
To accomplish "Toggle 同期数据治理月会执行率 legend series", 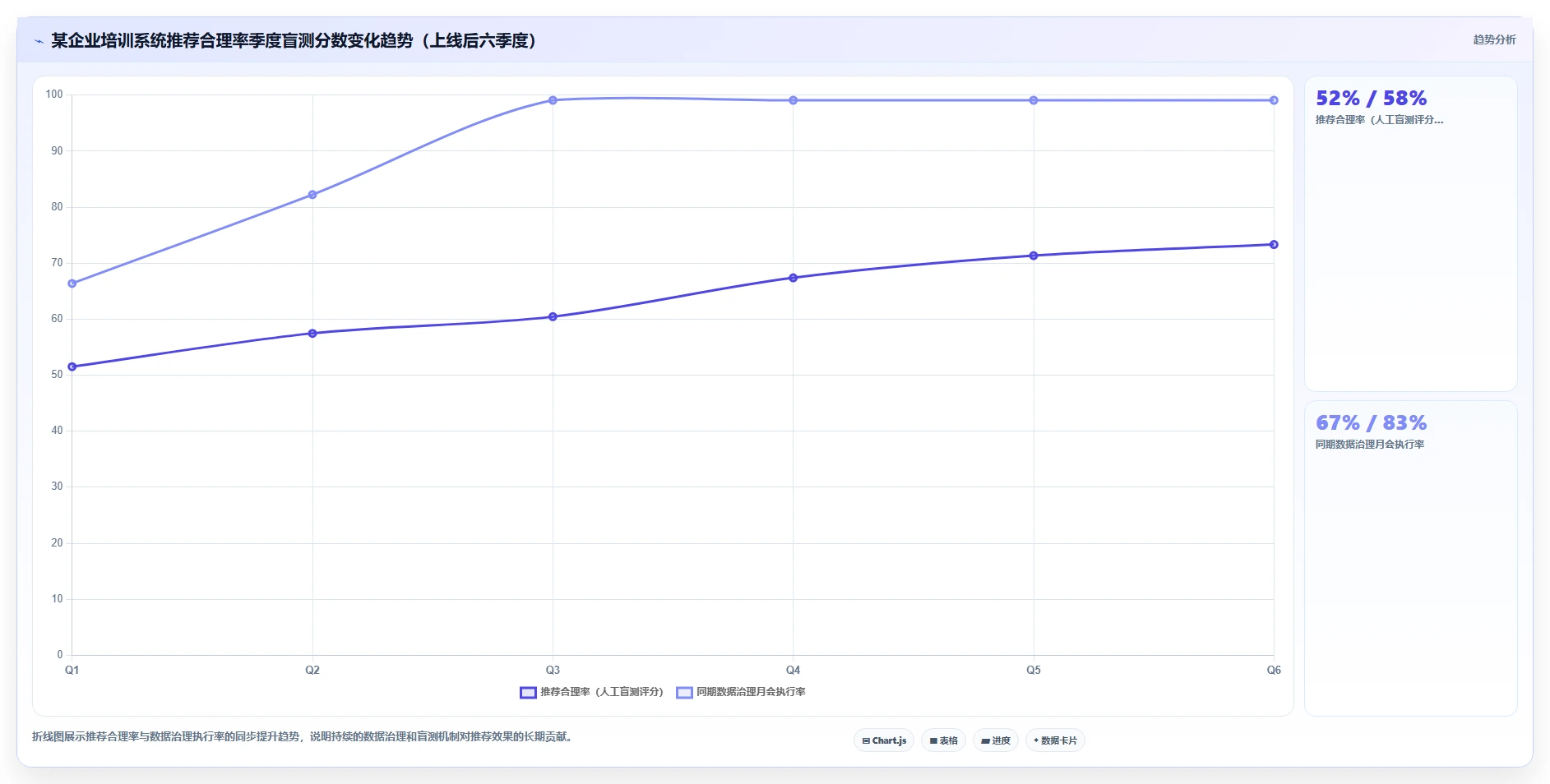I will [741, 692].
